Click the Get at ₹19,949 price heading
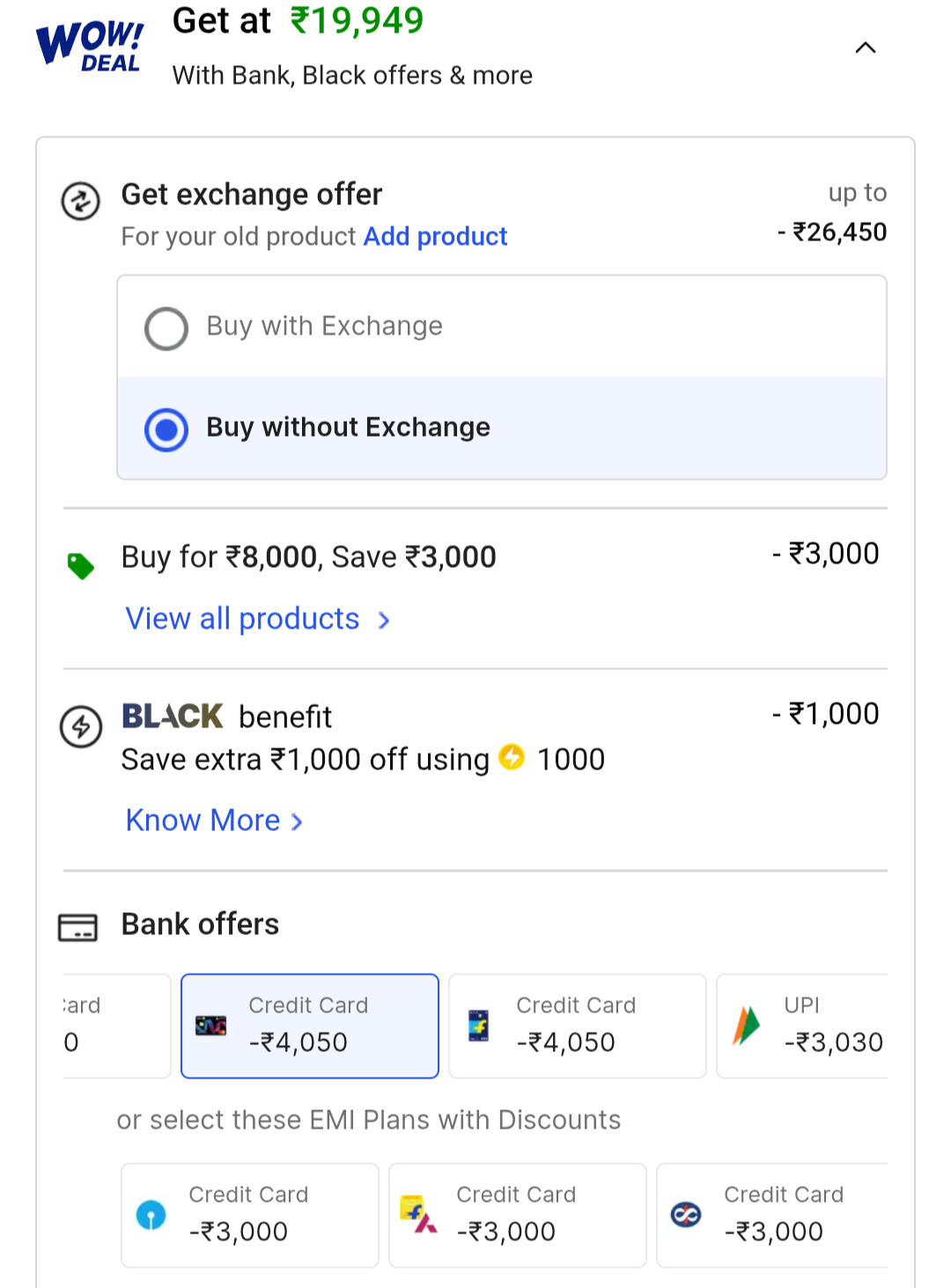This screenshot has width=951, height=1288. coord(298,20)
